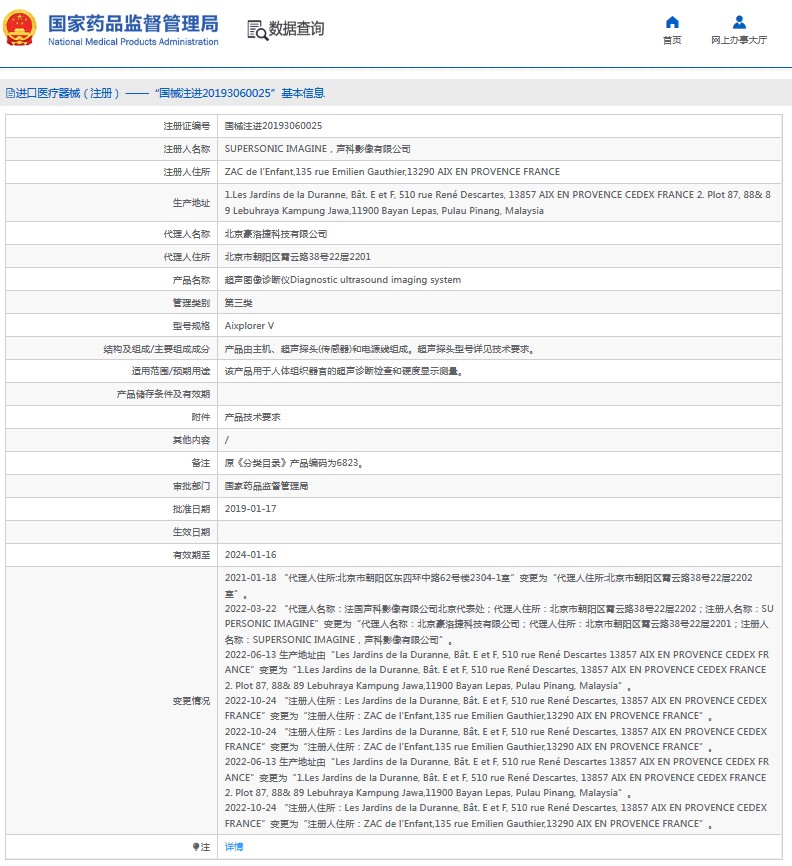Screen dimensions: 792x866
Task: Select agent name 北京豪洛捷科技有限公司
Action: coord(276,234)
